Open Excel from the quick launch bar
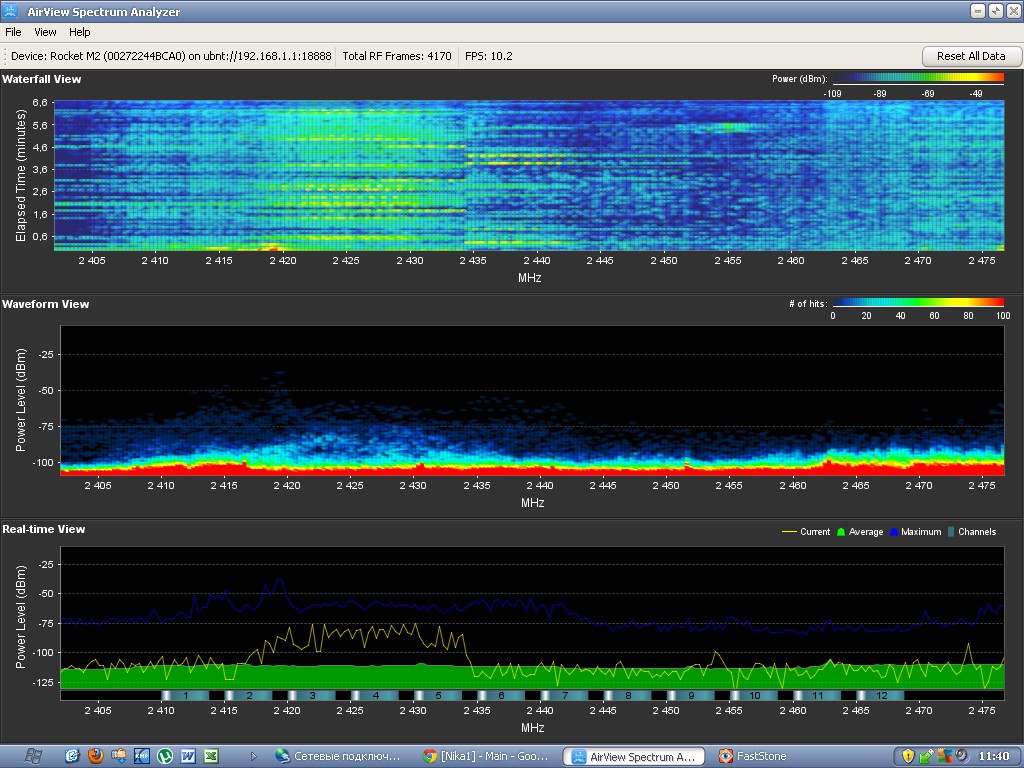This screenshot has height=768, width=1024. [x=211, y=756]
